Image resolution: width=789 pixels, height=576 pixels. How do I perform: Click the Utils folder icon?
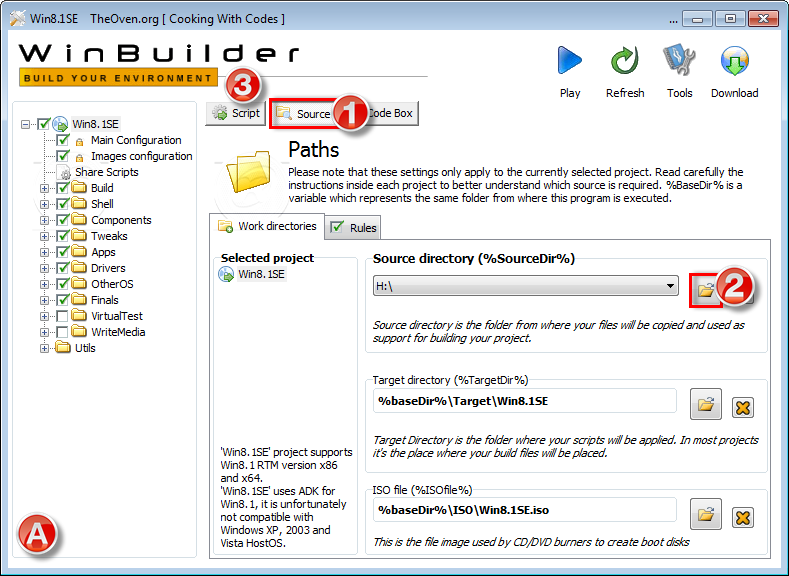pyautogui.click(x=62, y=348)
